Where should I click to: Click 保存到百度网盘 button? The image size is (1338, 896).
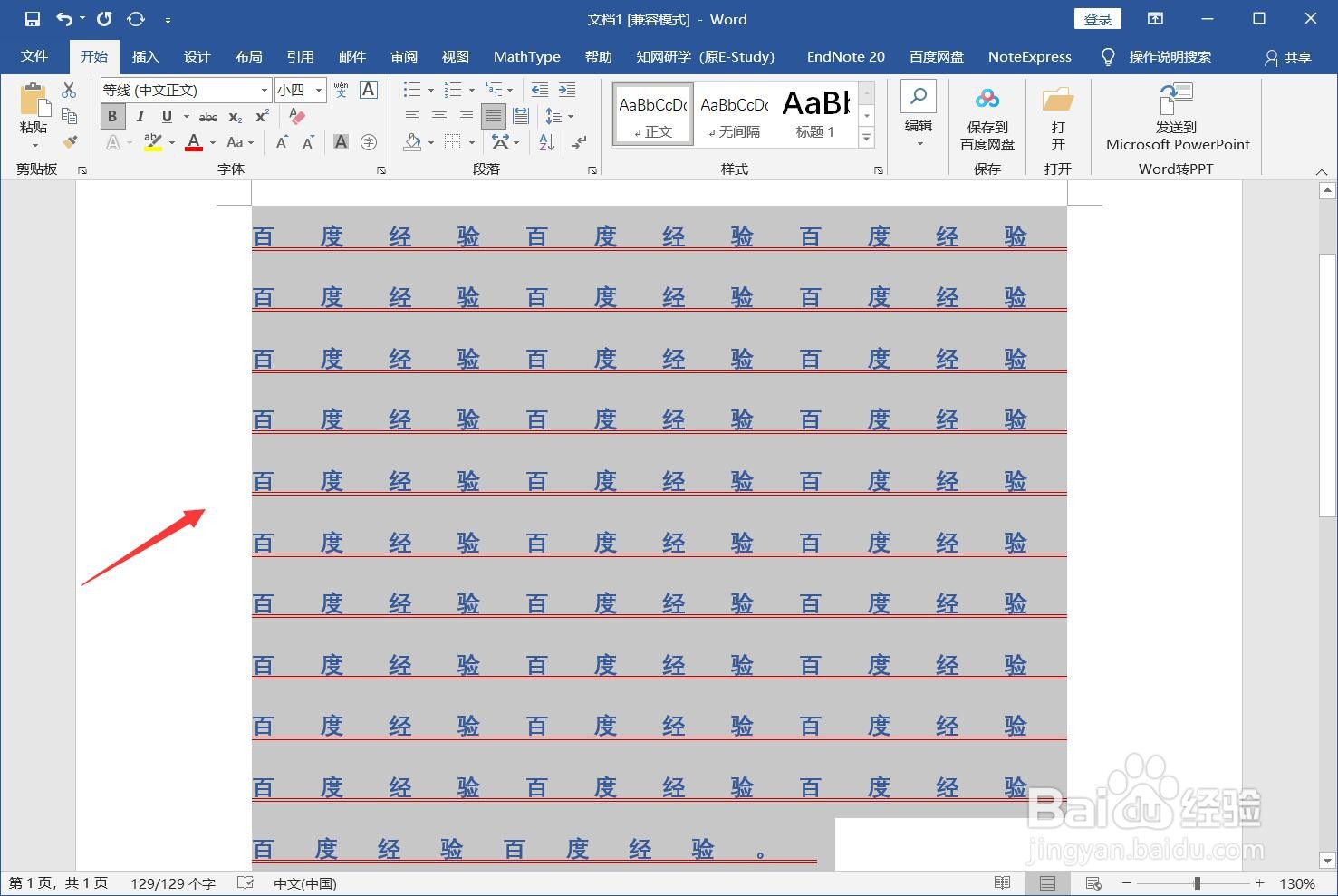pos(987,118)
